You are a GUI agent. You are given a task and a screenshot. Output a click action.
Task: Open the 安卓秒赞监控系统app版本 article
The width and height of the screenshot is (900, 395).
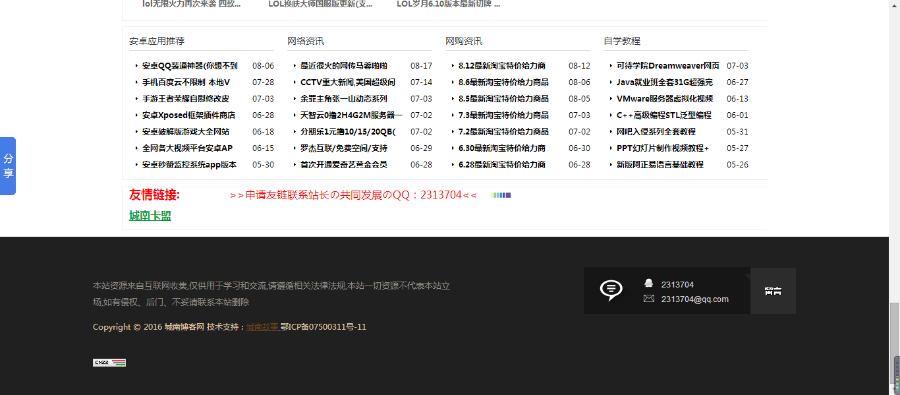[189, 165]
